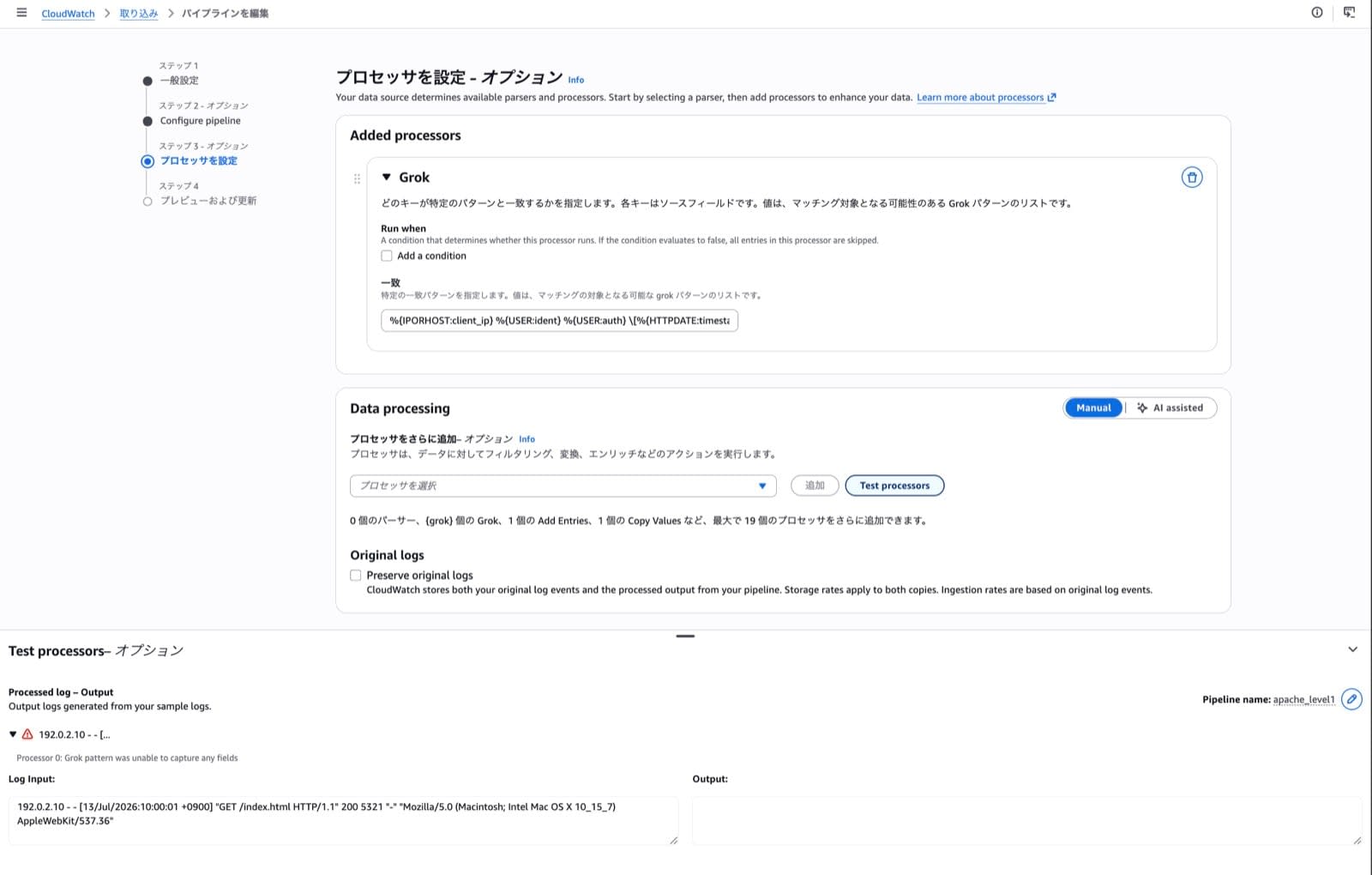Click the Grok match pattern input field

point(559,321)
